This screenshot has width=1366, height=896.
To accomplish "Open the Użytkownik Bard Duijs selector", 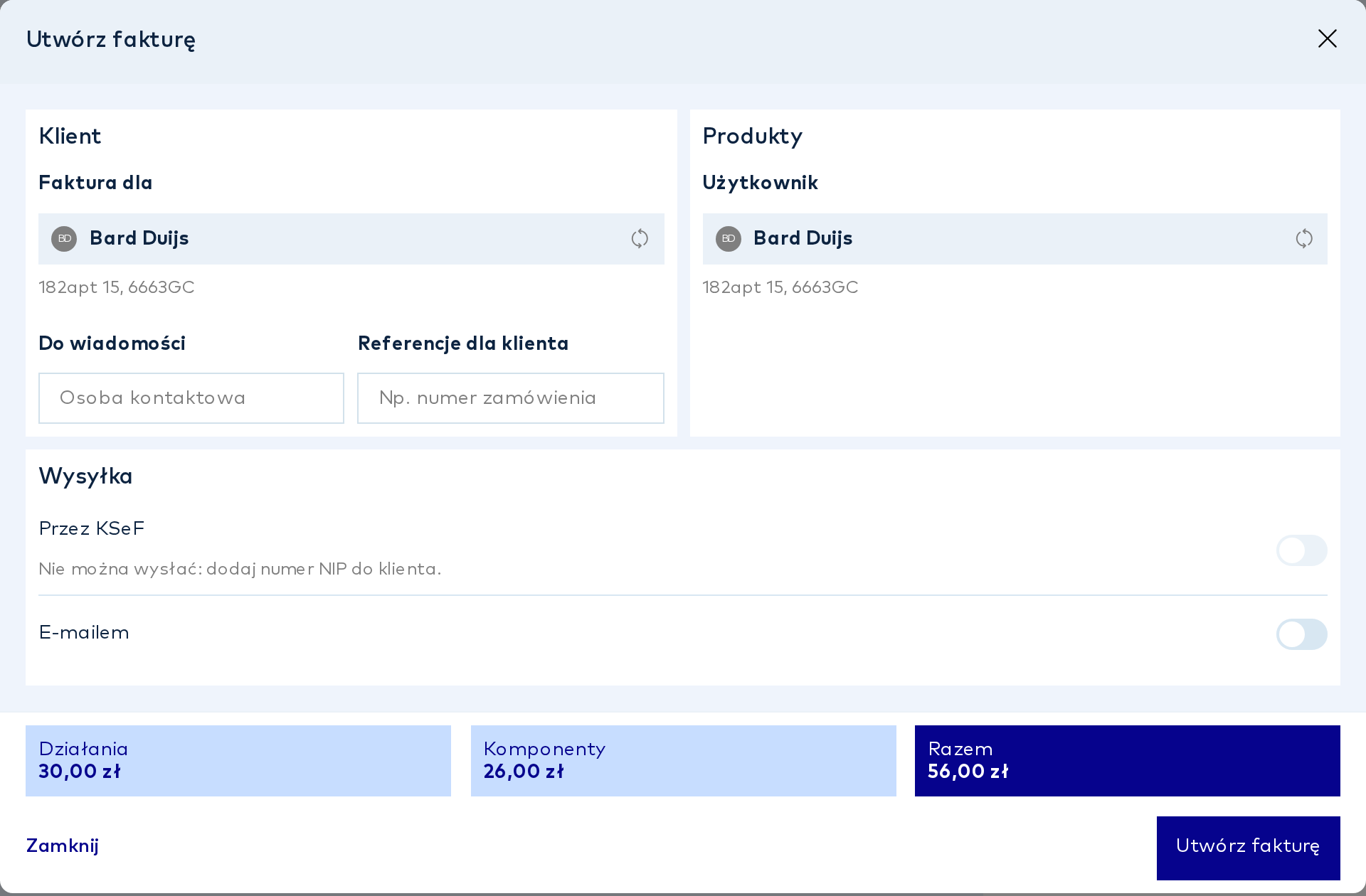I will [1015, 239].
